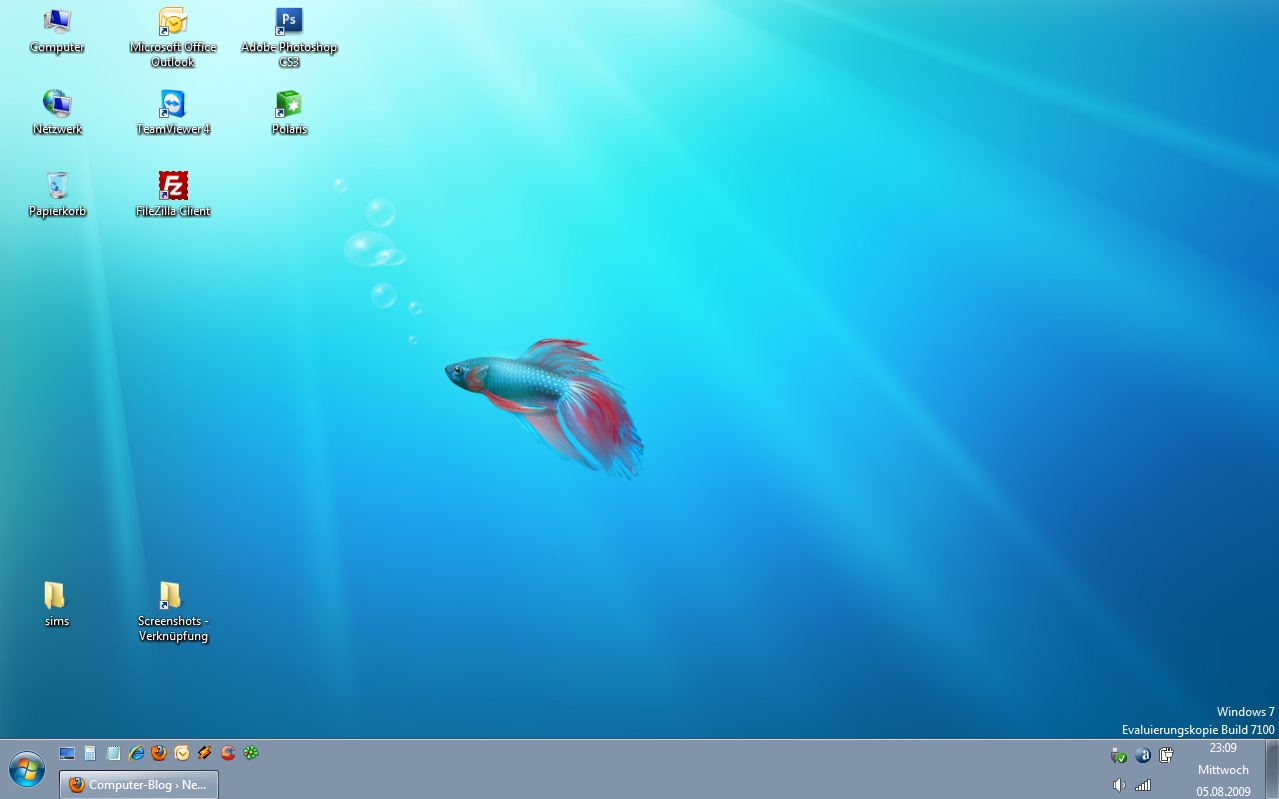Launch Internet Explorer from Quick Launch

136,753
